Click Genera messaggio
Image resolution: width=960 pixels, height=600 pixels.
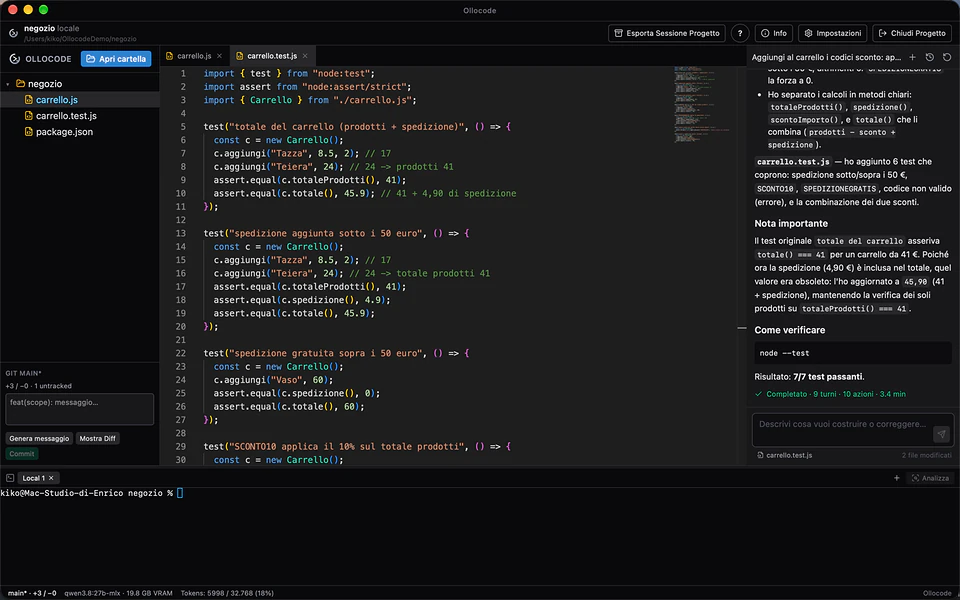(39, 438)
